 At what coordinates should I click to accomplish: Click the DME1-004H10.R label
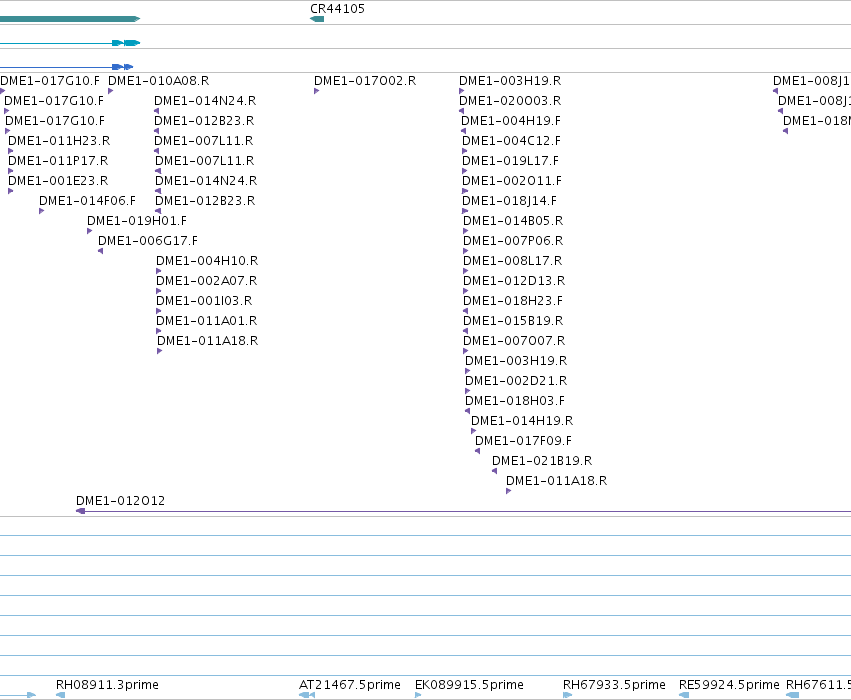coord(207,261)
